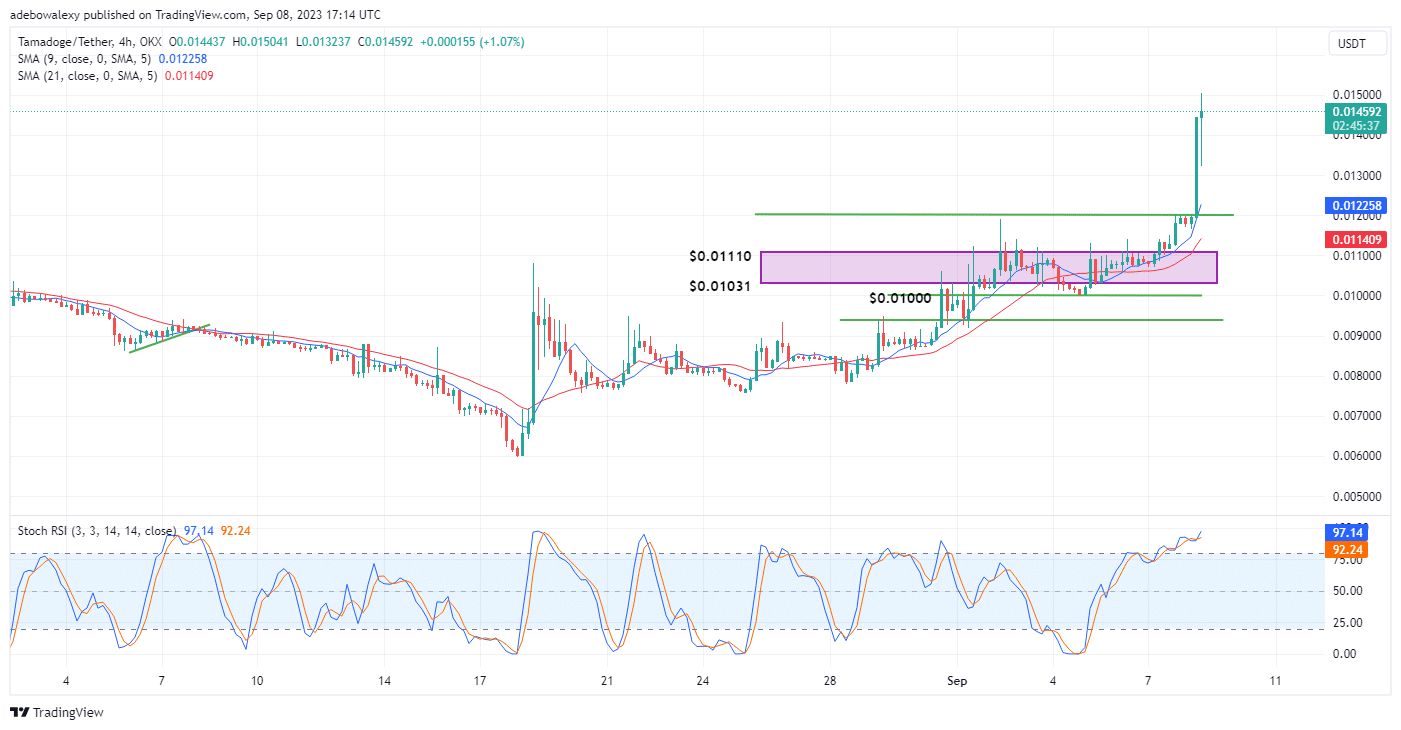Screen dimensions: 1401x730
Task: Click the Sep label on time axis
Action: tap(958, 681)
